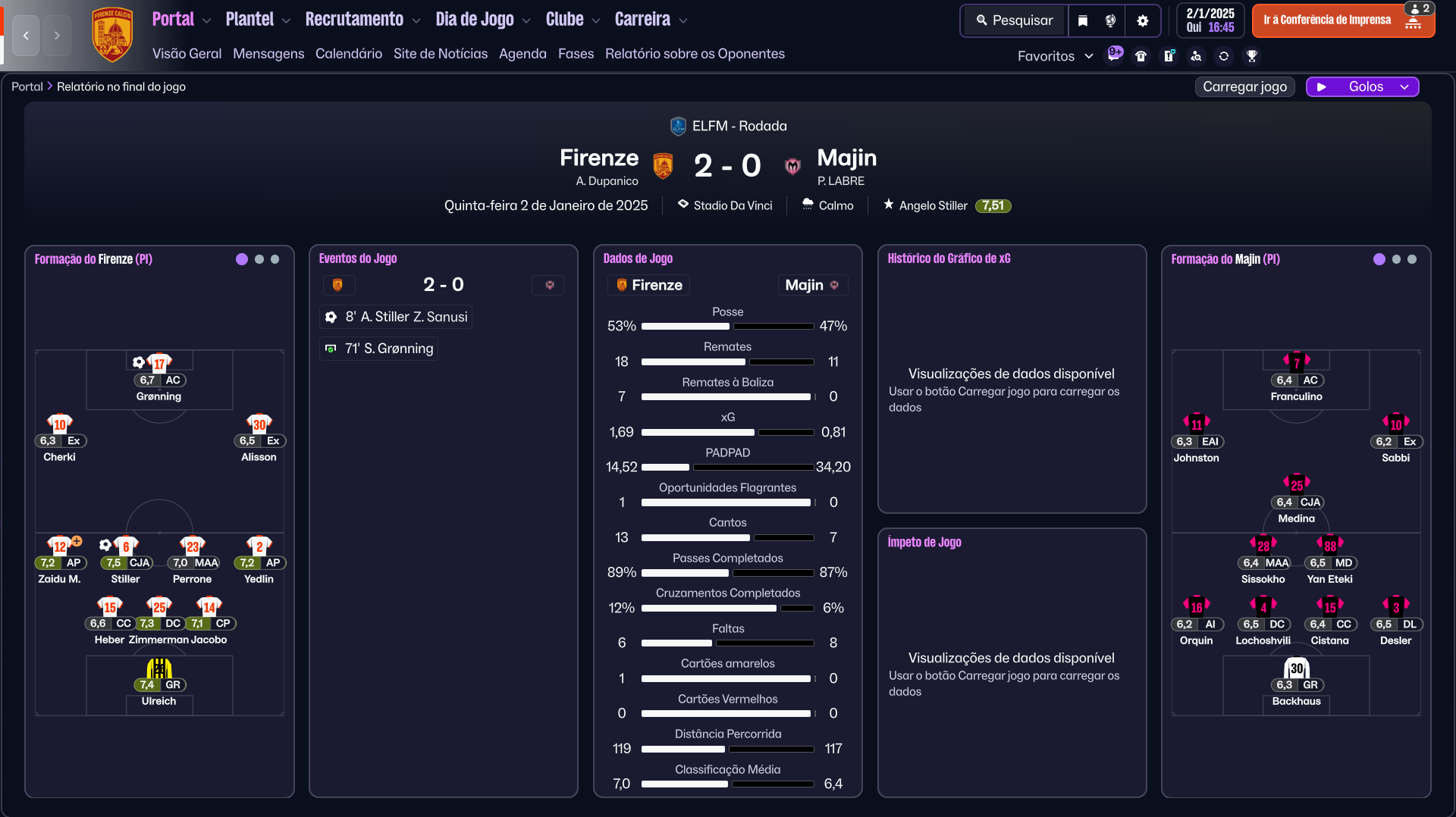Click the Carregar jogo button
The image size is (1456, 817).
click(1244, 87)
